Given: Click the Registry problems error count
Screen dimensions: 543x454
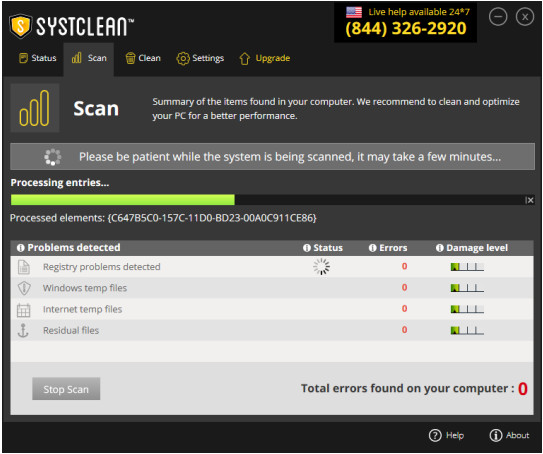Looking at the screenshot, I should tap(404, 266).
